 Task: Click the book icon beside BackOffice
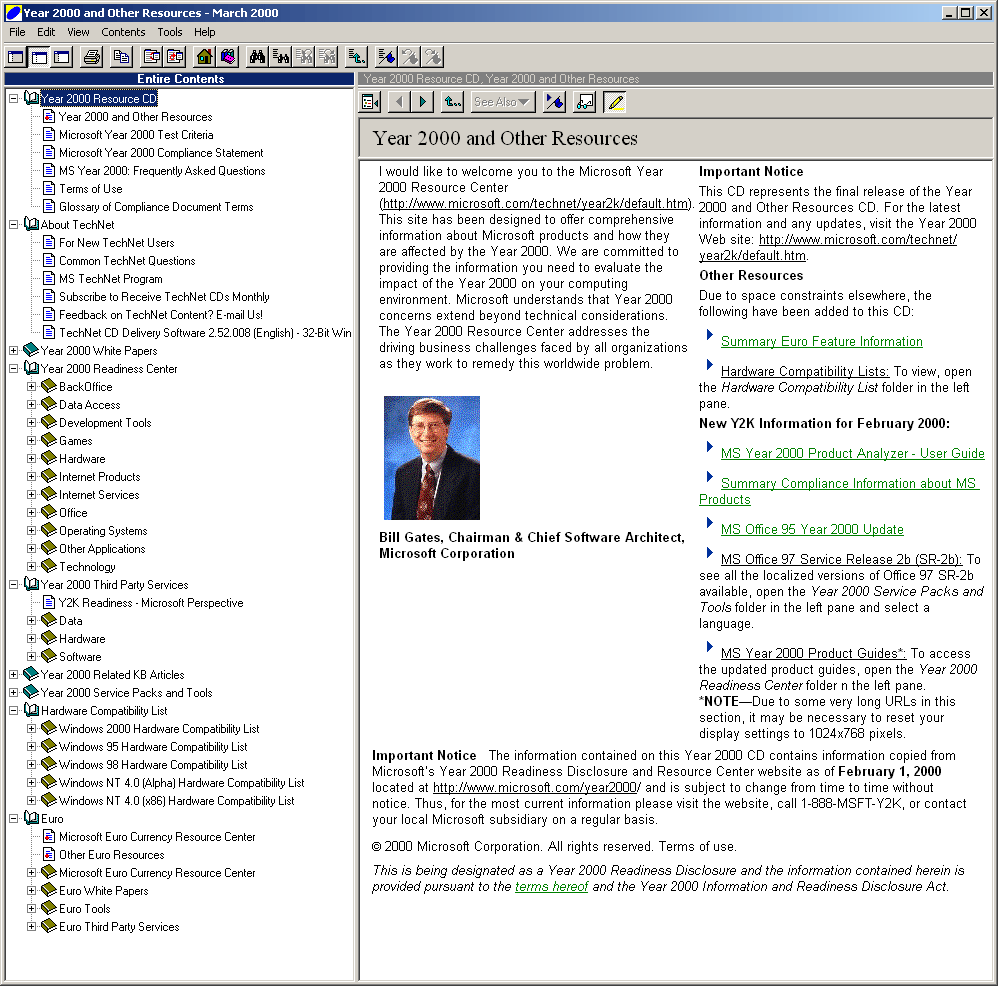[x=49, y=386]
